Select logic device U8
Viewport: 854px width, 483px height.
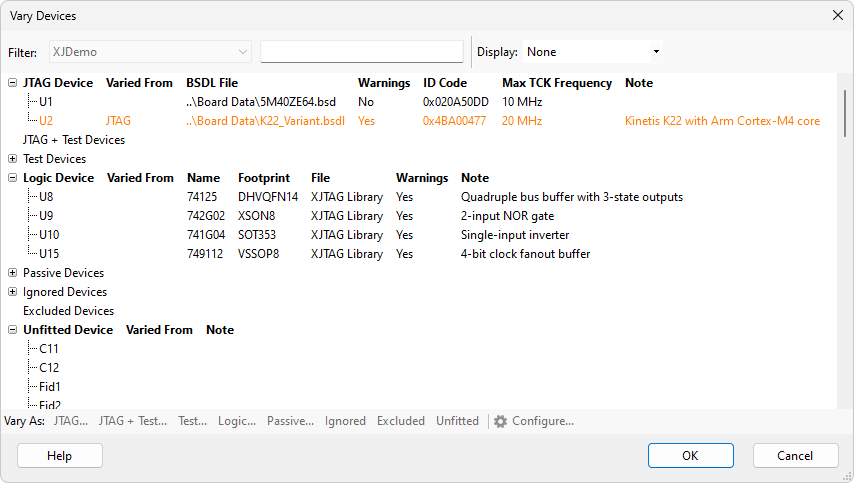coord(47,197)
